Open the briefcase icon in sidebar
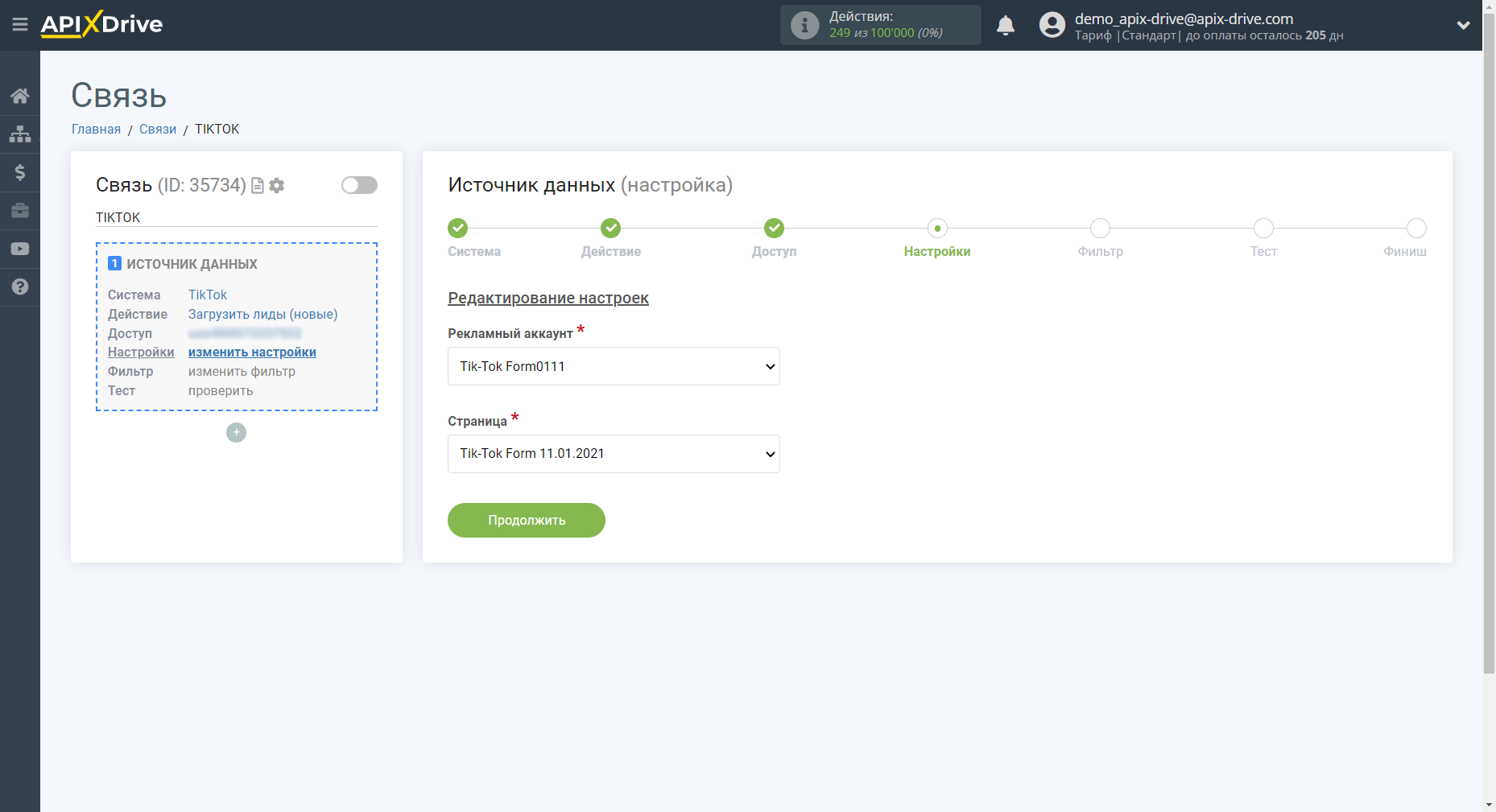 tap(20, 211)
